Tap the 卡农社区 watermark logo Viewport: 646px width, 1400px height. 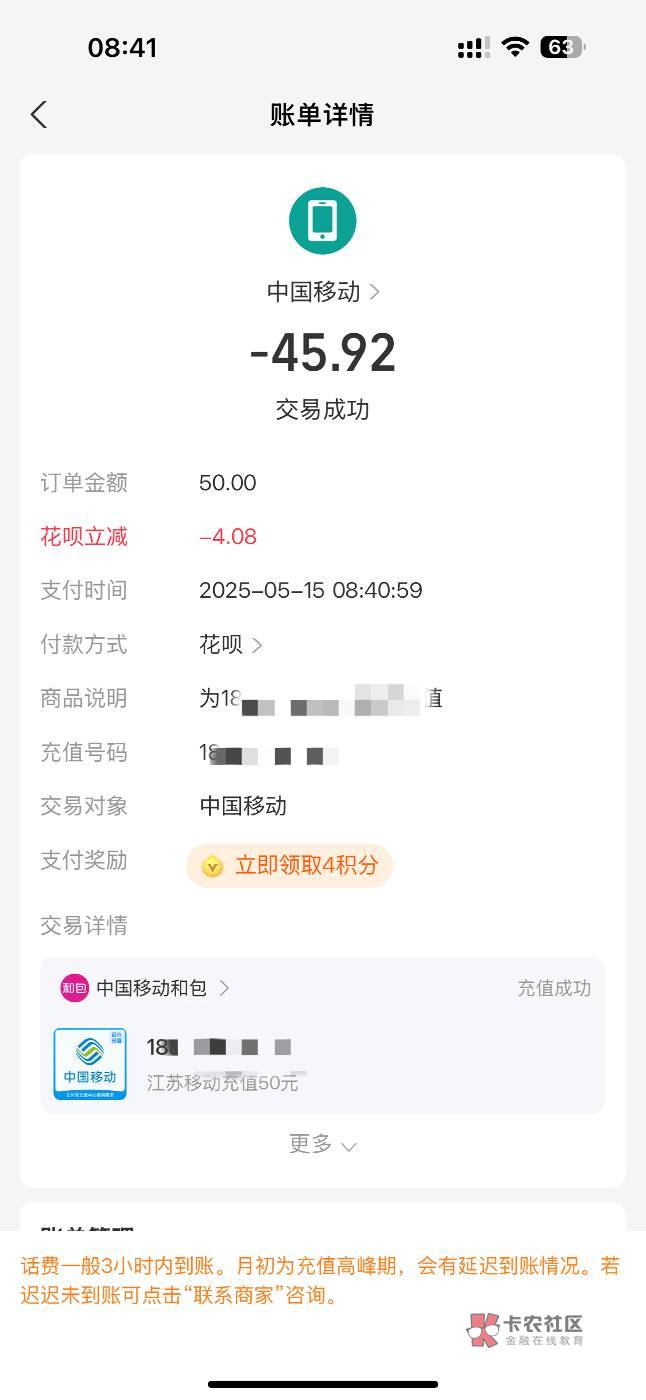pyautogui.click(x=526, y=1328)
